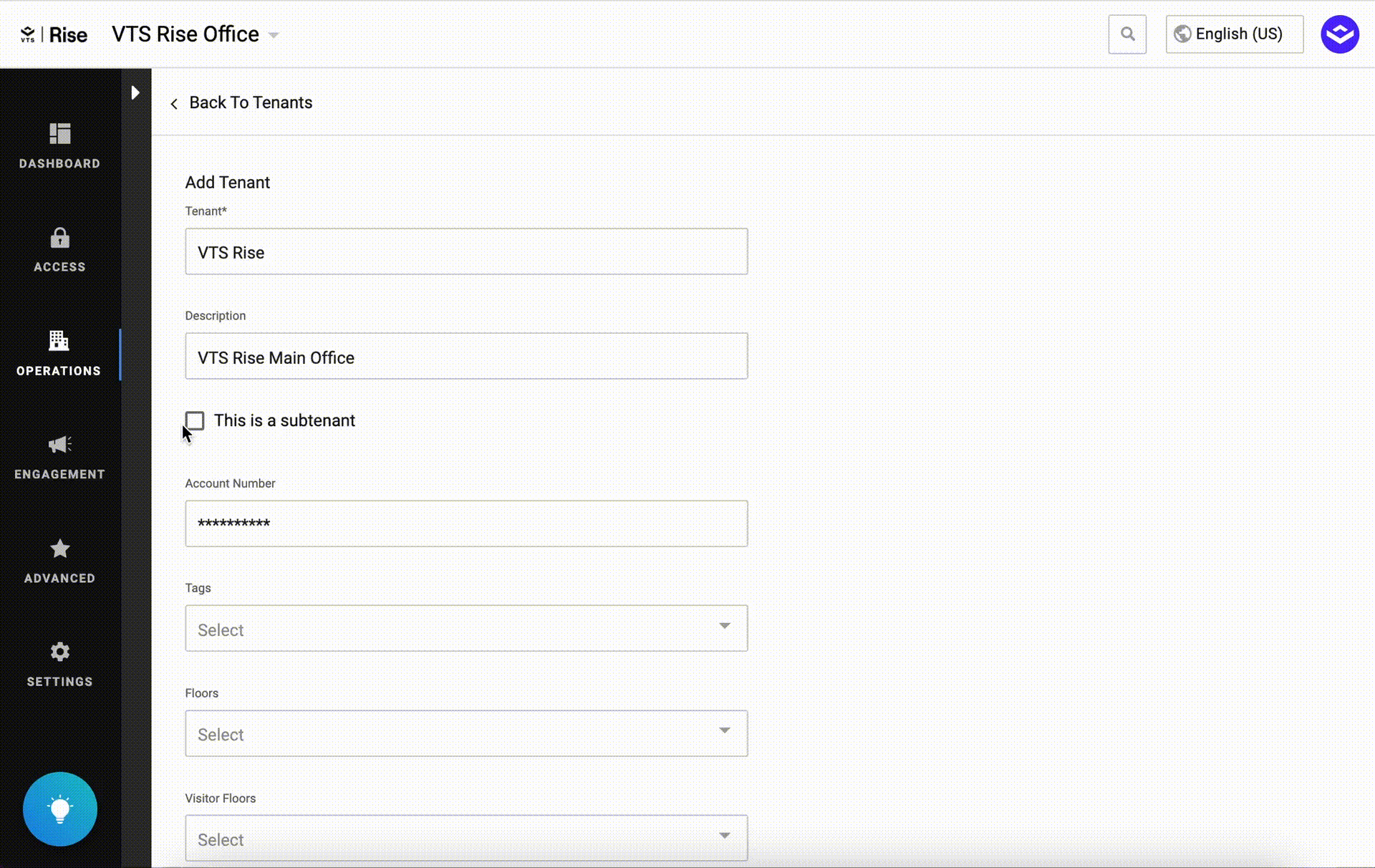This screenshot has height=868, width=1375.
Task: Open the purple user avatar menu
Action: coord(1340,34)
